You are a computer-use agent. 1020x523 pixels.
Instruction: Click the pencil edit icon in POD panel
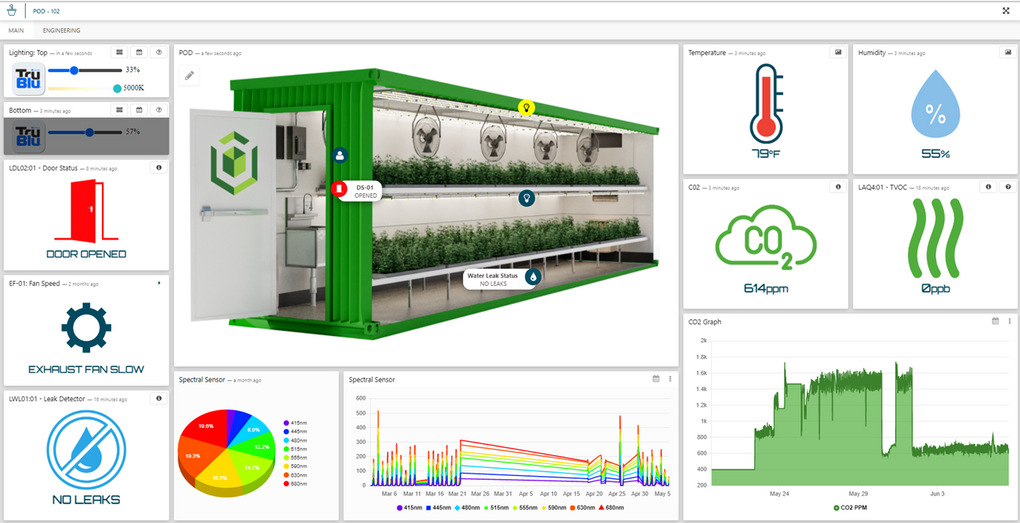(190, 75)
